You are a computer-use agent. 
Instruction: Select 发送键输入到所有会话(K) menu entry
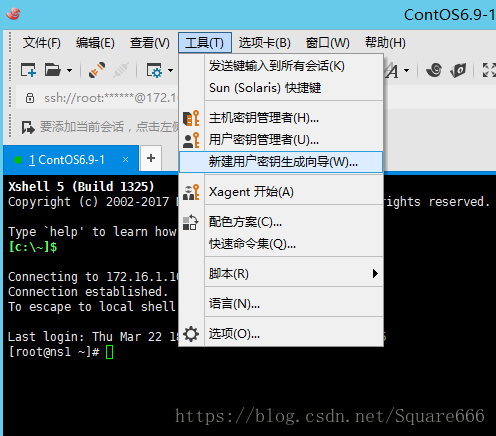[x=281, y=66]
